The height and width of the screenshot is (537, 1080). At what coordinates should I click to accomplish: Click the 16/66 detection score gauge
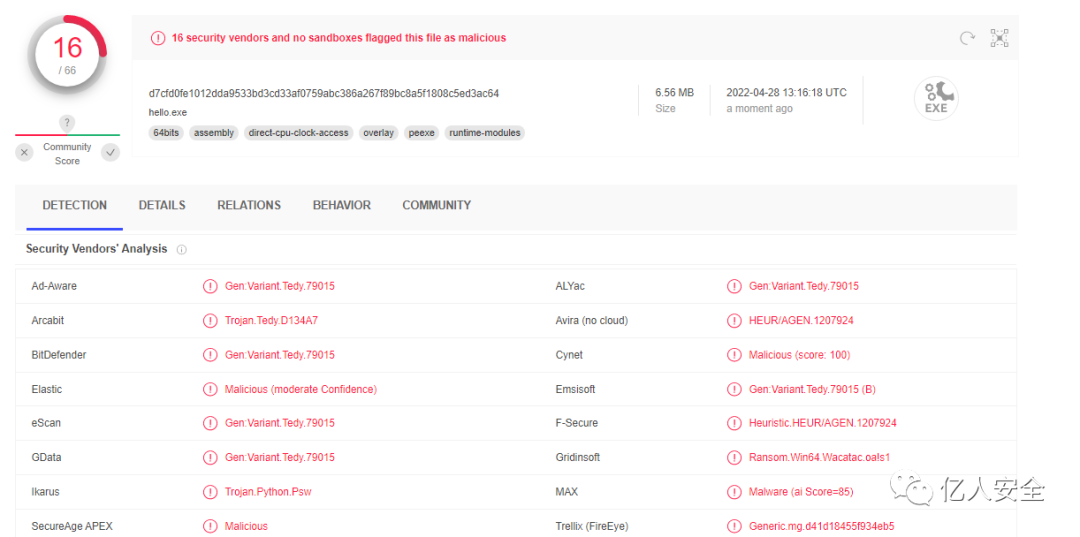point(68,56)
